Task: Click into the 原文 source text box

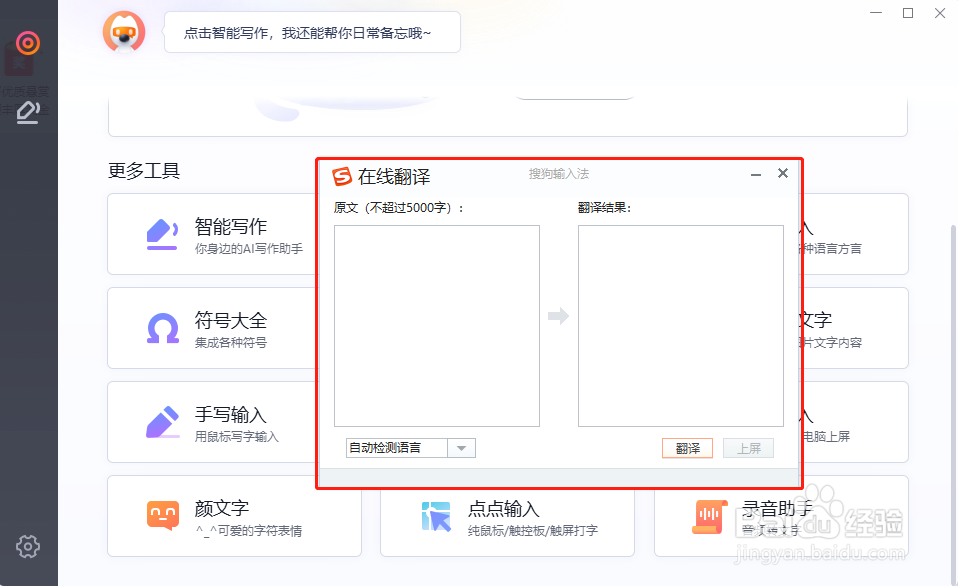Action: [437, 326]
